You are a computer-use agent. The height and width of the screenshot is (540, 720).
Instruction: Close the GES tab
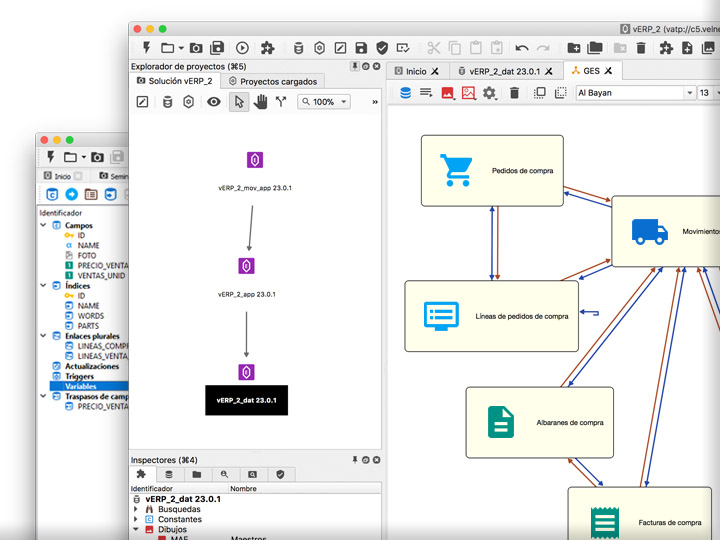click(x=608, y=71)
